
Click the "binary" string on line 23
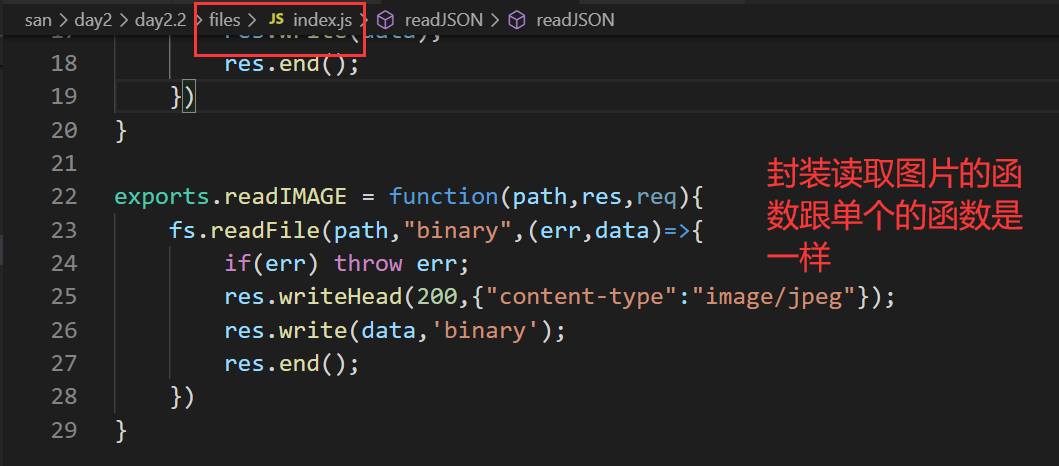click(459, 230)
